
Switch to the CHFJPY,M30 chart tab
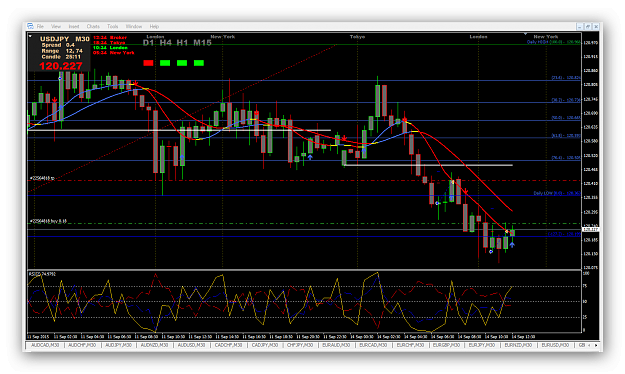[x=300, y=345]
